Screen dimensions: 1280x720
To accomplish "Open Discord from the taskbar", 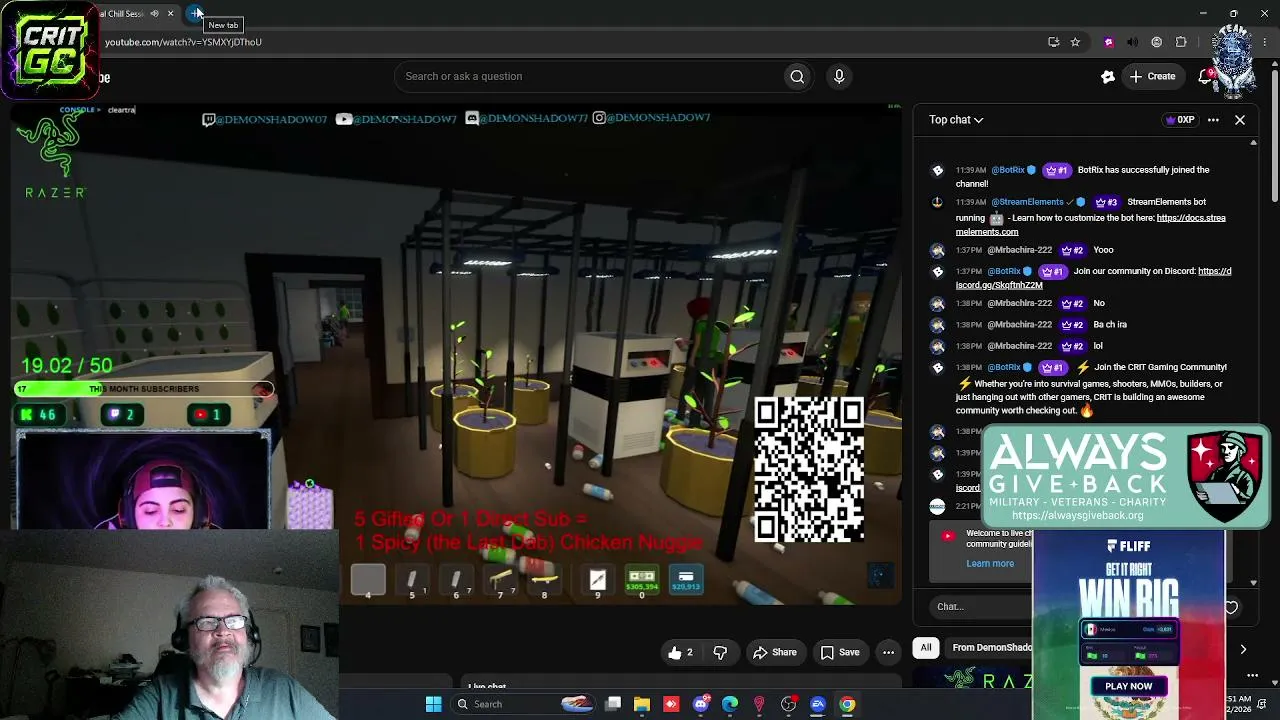I will click(x=701, y=704).
